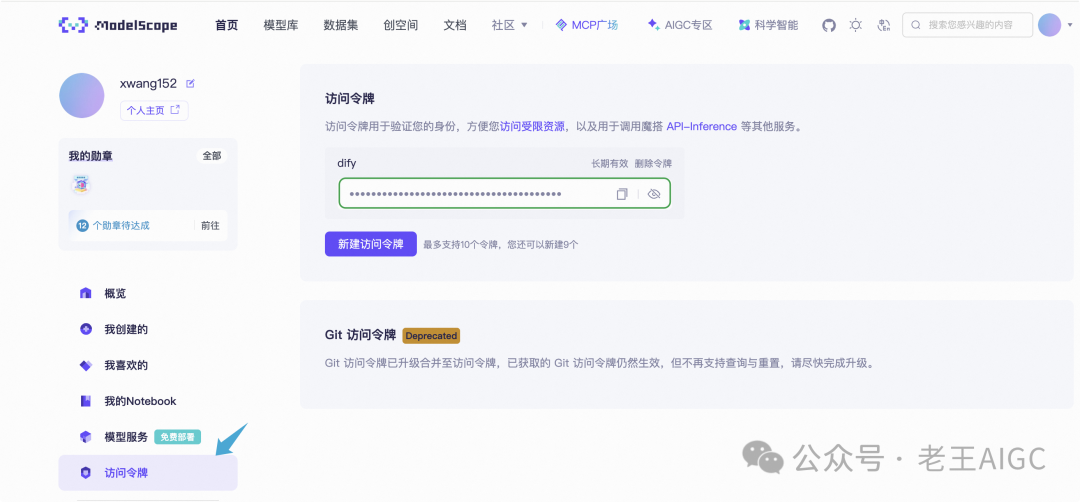The height and width of the screenshot is (502, 1080).
Task: Select 访问令牌 in sidebar
Action: tap(148, 472)
